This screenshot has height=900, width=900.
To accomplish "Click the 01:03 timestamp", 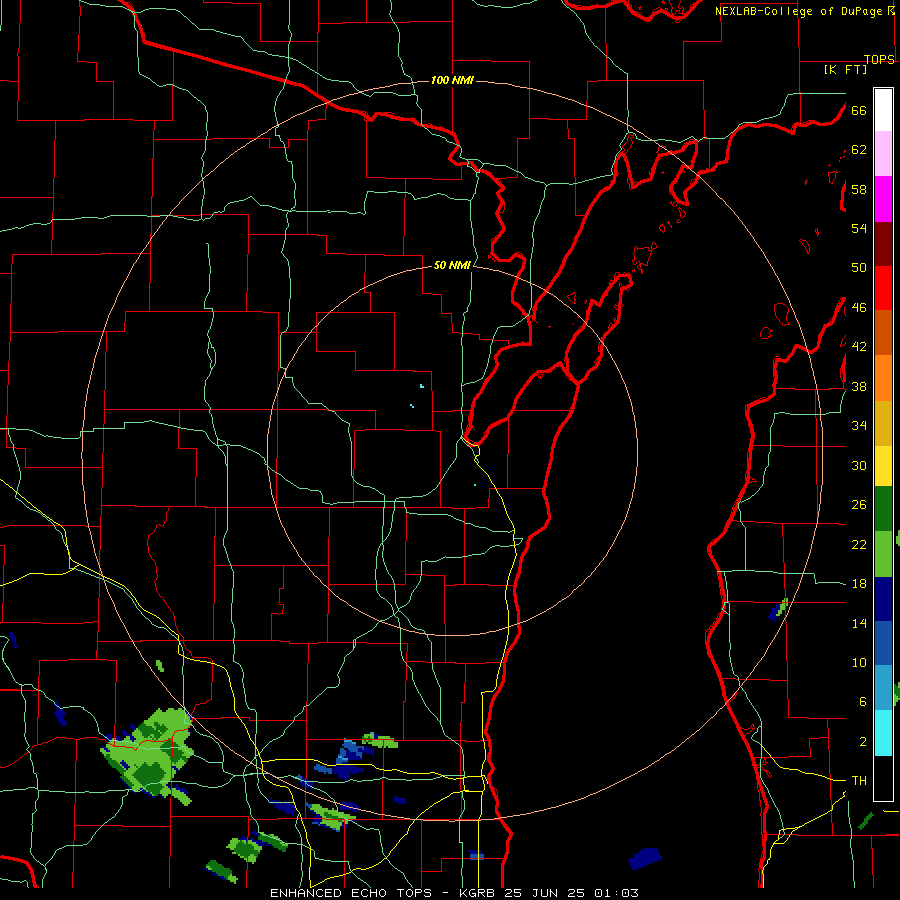I will [616, 893].
